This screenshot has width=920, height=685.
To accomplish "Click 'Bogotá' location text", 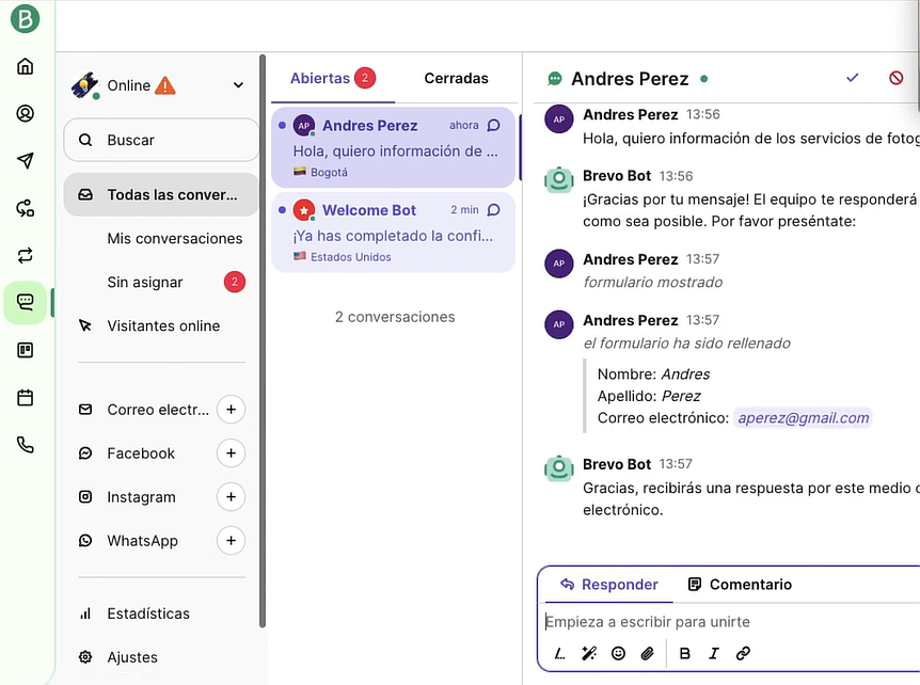I will pos(329,173).
